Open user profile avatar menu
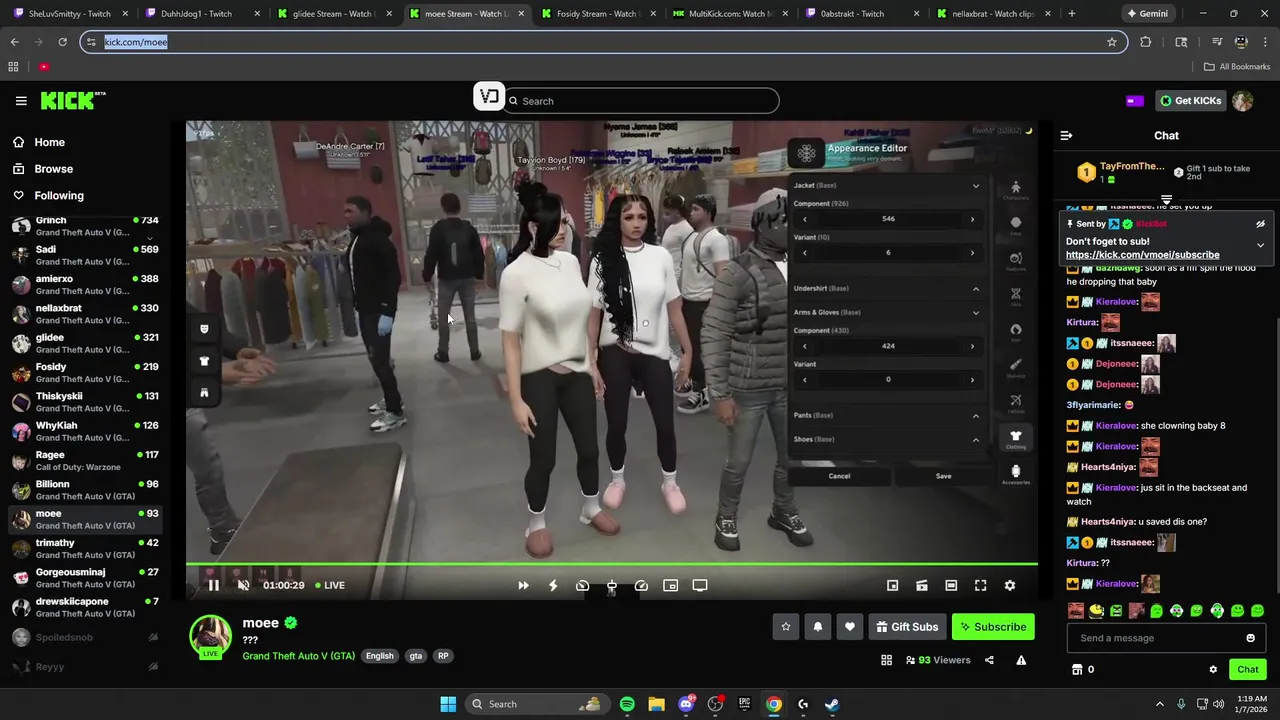This screenshot has height=720, width=1280. click(x=1243, y=101)
